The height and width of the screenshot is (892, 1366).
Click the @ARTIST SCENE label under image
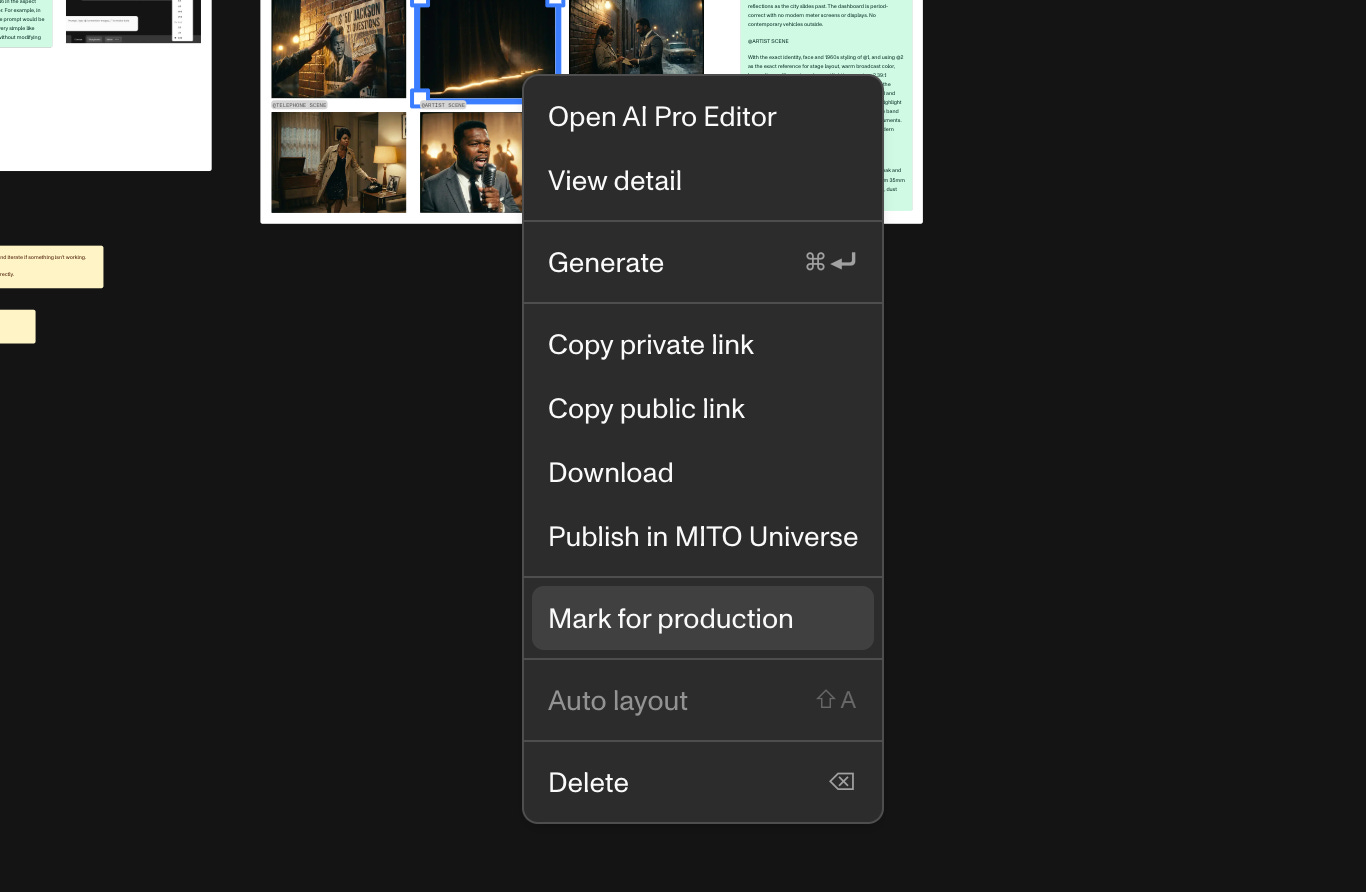coord(443,105)
